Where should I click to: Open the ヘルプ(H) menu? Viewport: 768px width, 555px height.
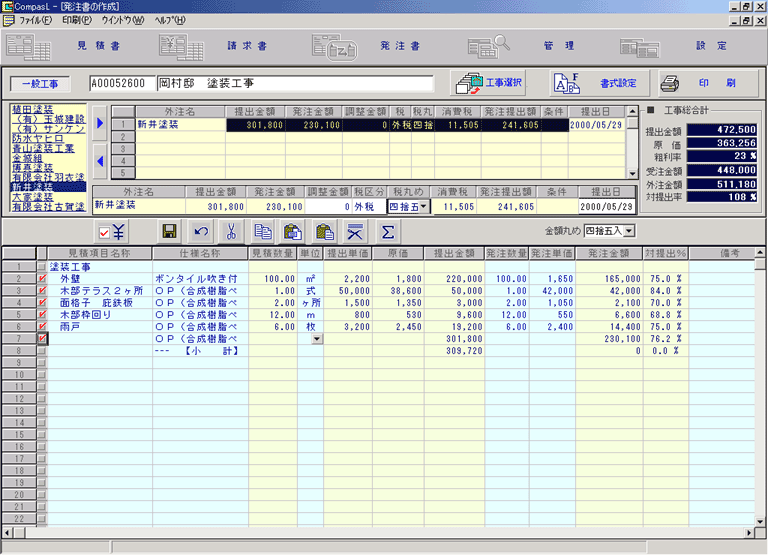tap(170, 20)
